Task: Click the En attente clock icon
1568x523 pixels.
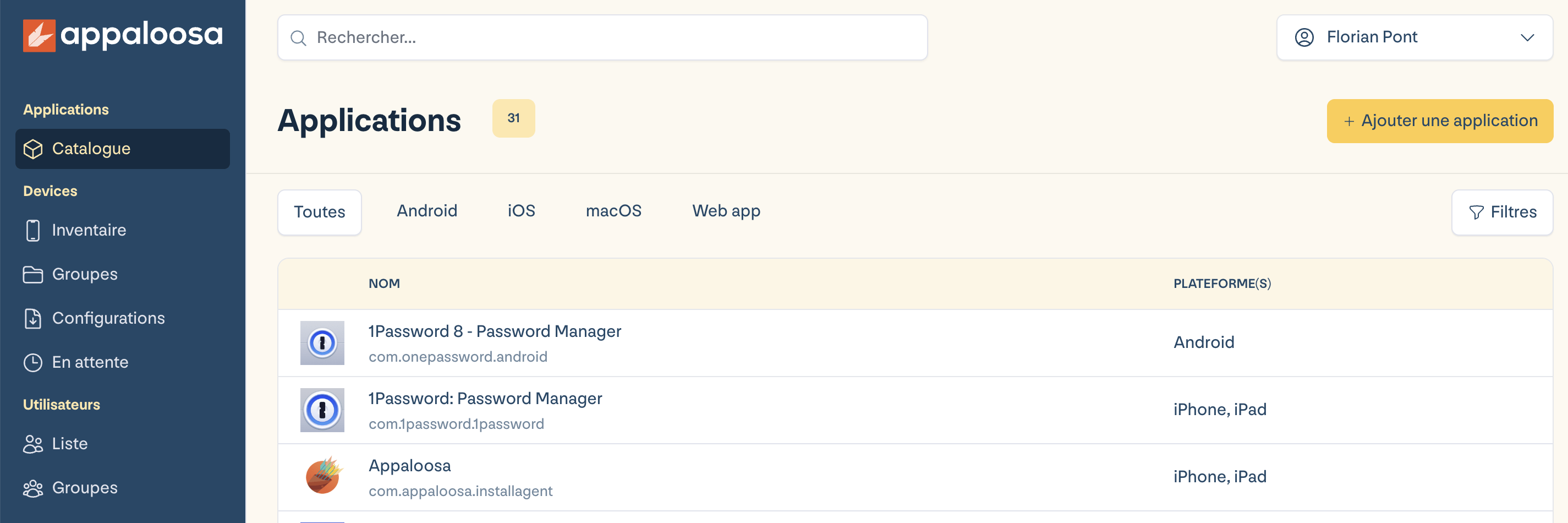Action: (33, 363)
